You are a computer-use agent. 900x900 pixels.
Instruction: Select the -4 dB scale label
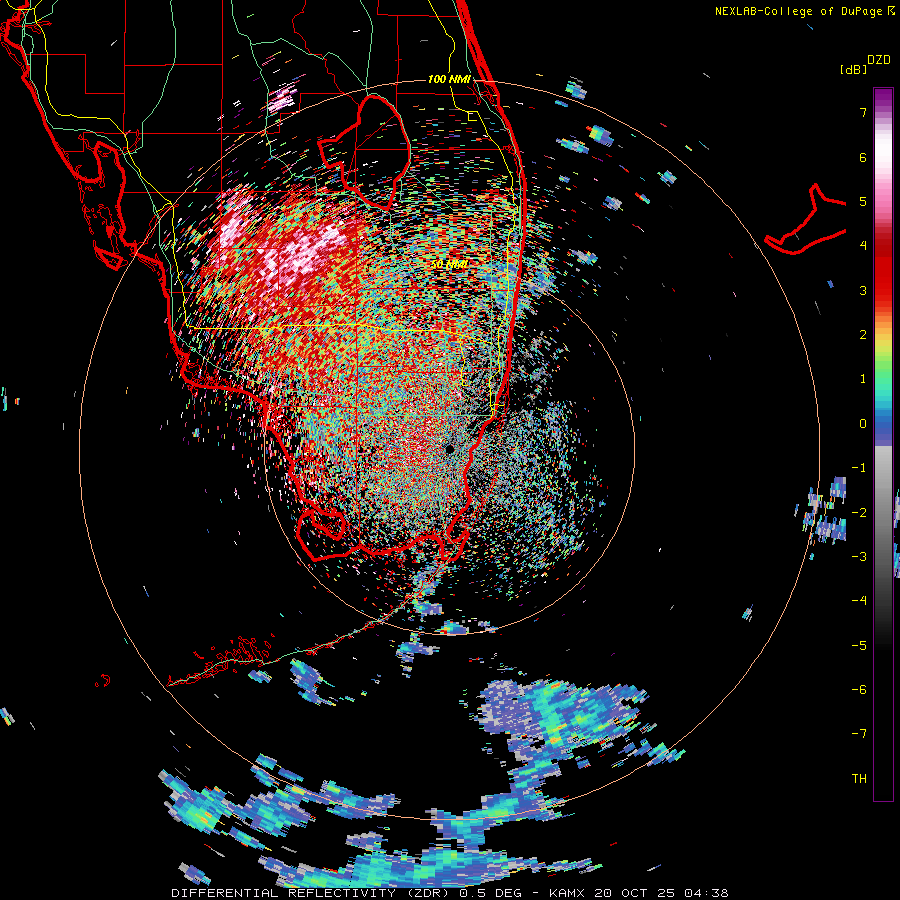coord(859,601)
